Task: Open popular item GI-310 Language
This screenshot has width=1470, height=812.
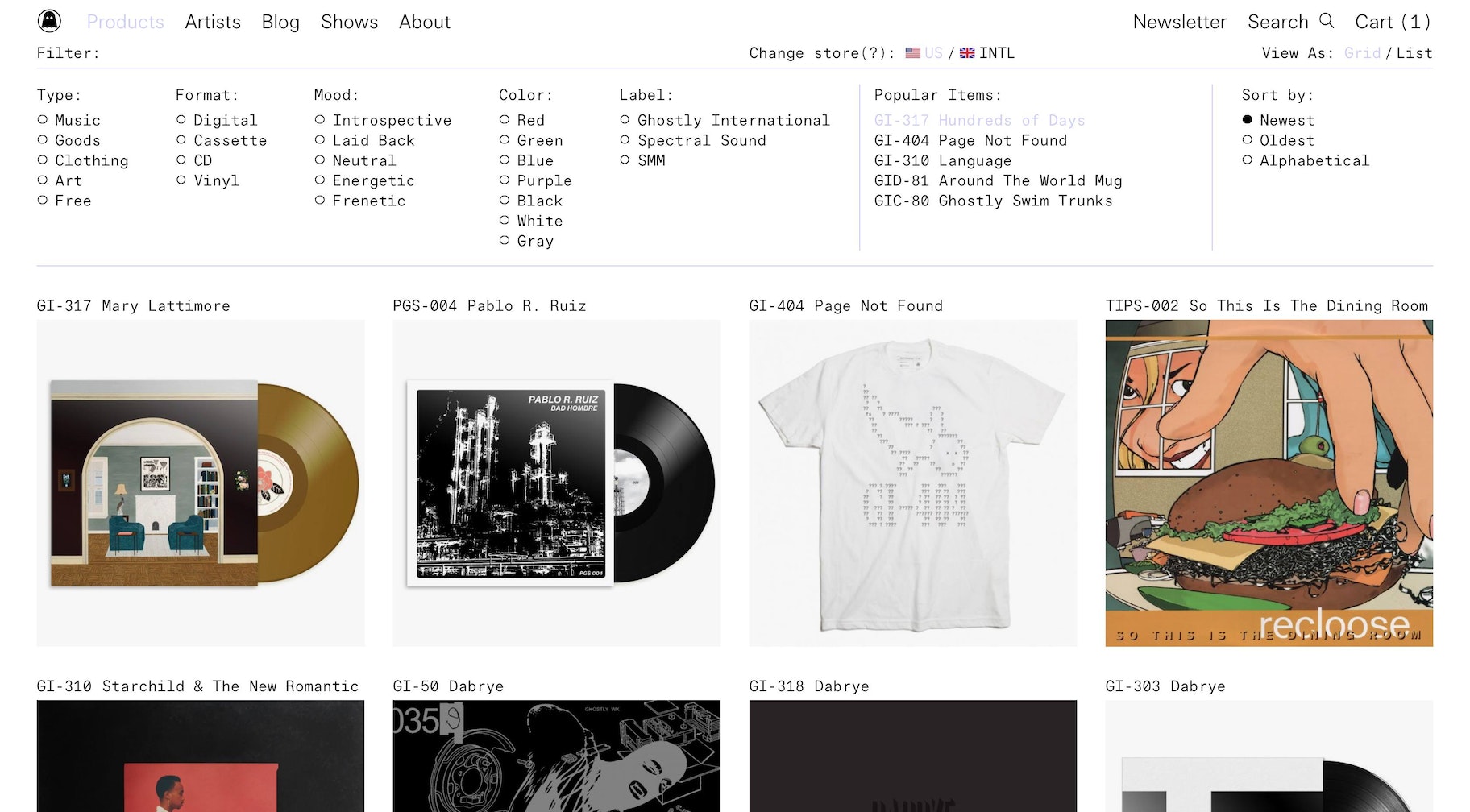Action: (x=942, y=160)
